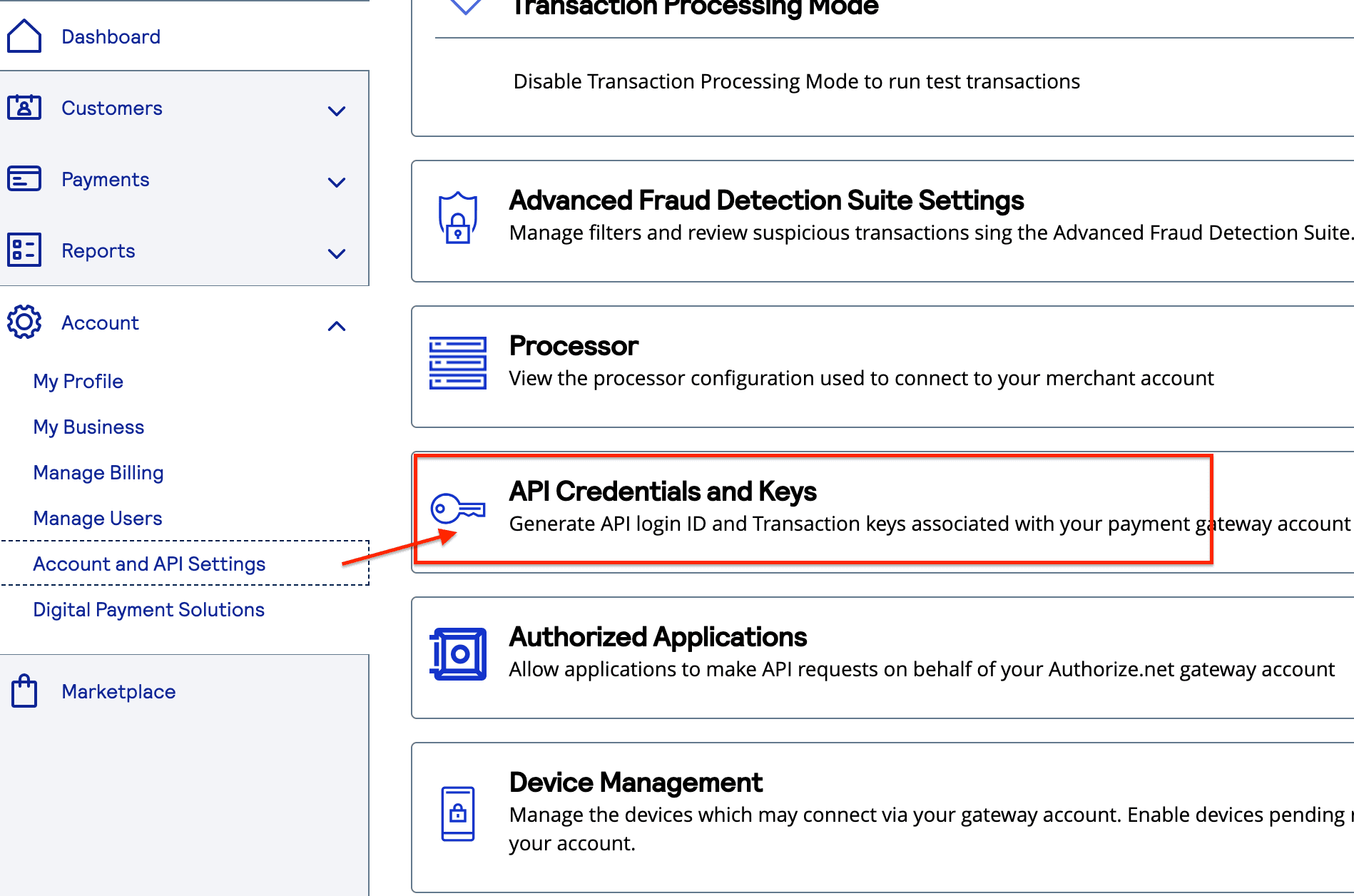Image resolution: width=1354 pixels, height=896 pixels.
Task: Open the API Credentials and Keys heading
Action: click(663, 492)
